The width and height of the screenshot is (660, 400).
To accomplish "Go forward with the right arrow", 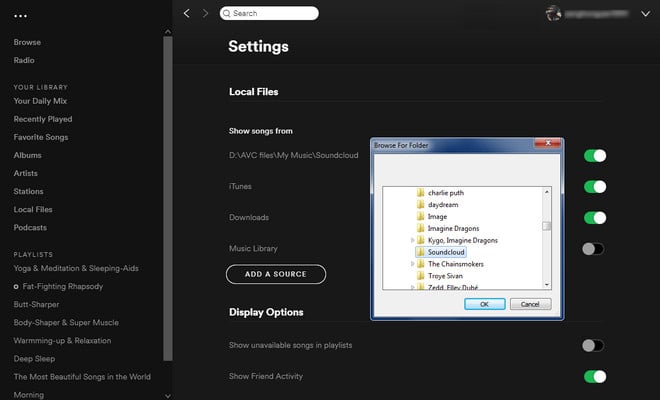I will click(x=205, y=13).
